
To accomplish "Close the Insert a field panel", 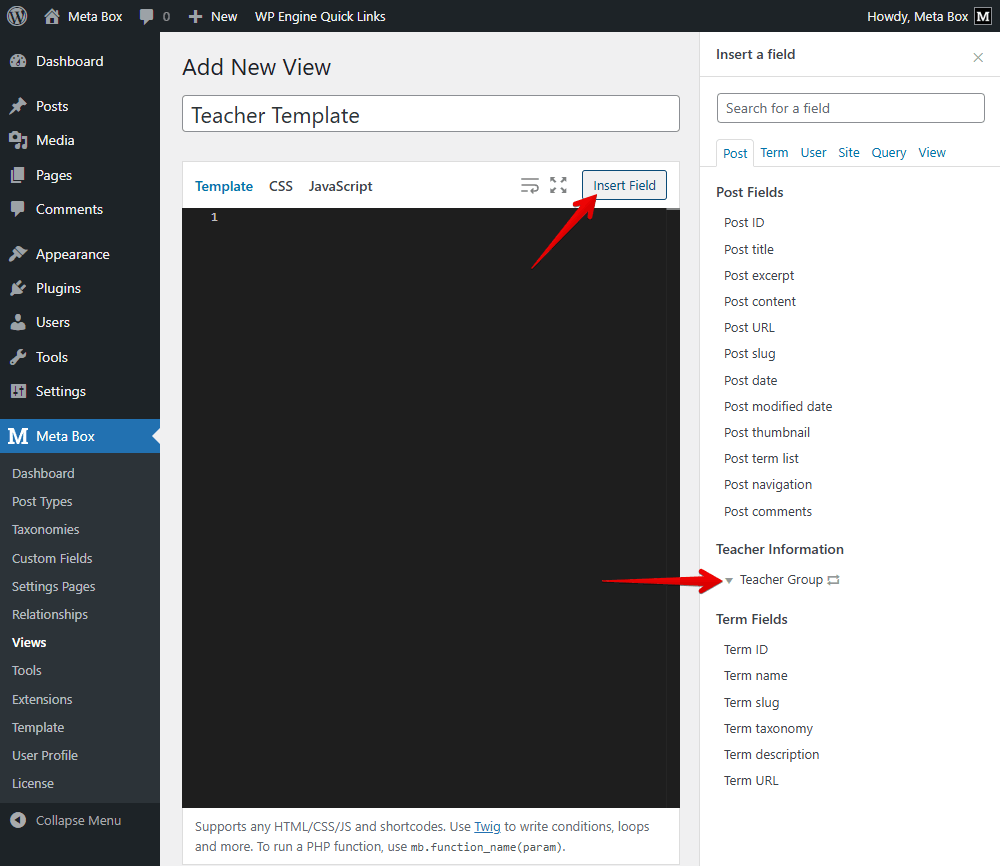I will [977, 57].
